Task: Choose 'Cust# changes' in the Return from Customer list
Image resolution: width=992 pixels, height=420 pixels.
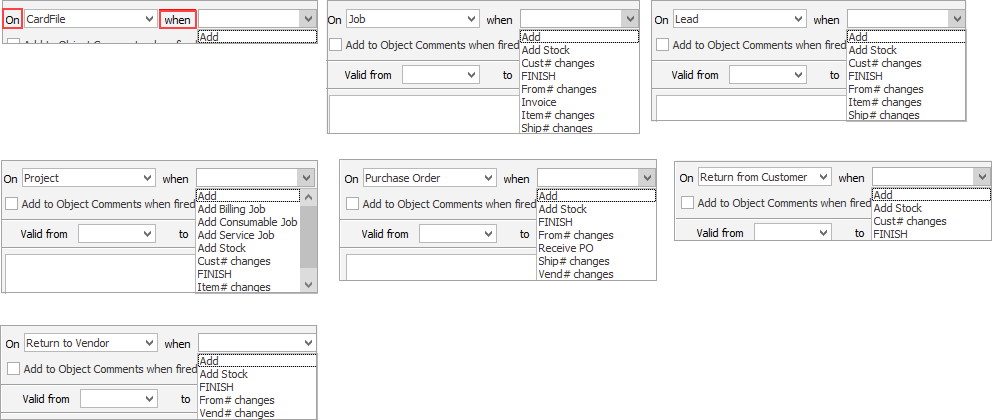Action: pyautogui.click(x=931, y=221)
